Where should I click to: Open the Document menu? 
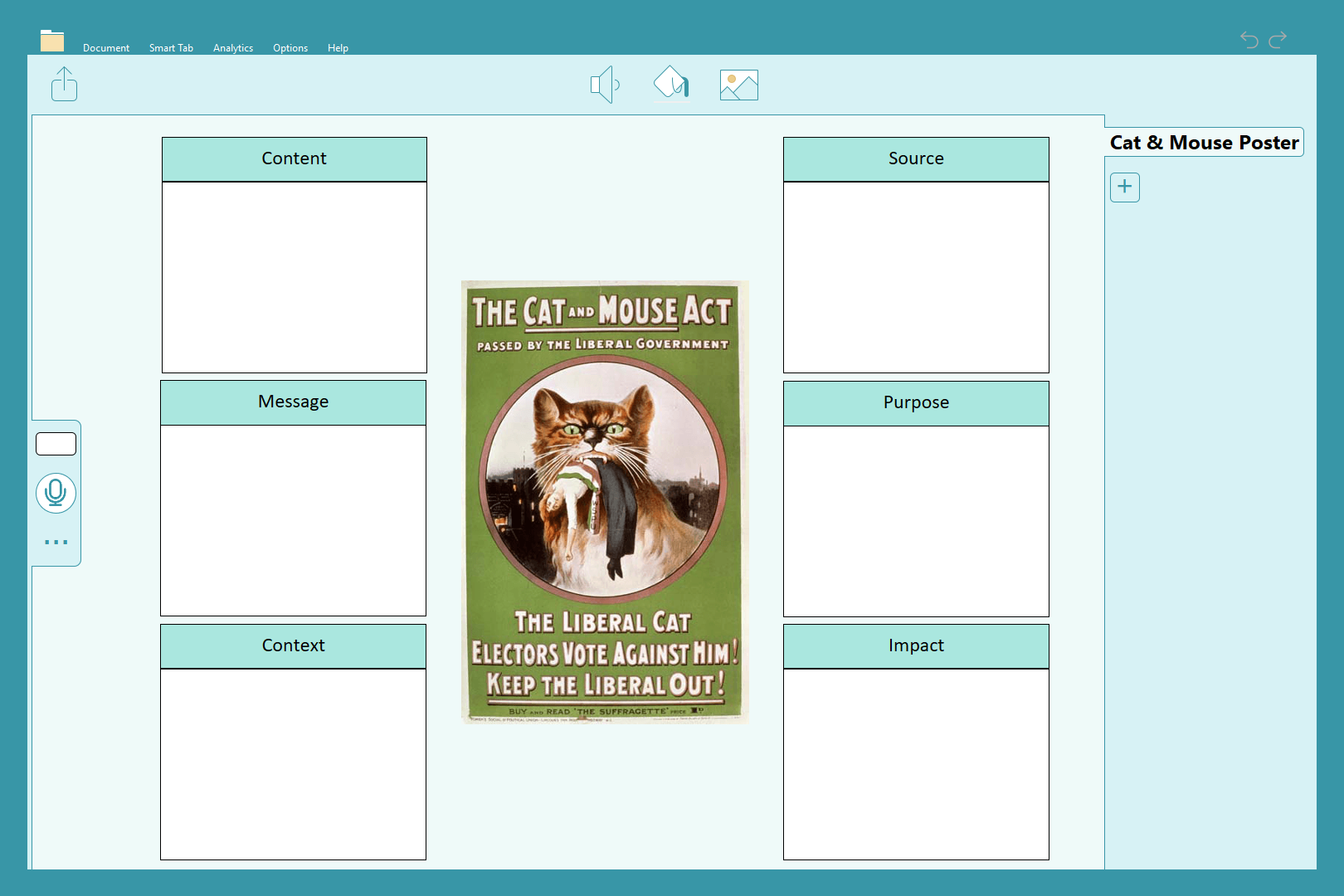coord(105,48)
